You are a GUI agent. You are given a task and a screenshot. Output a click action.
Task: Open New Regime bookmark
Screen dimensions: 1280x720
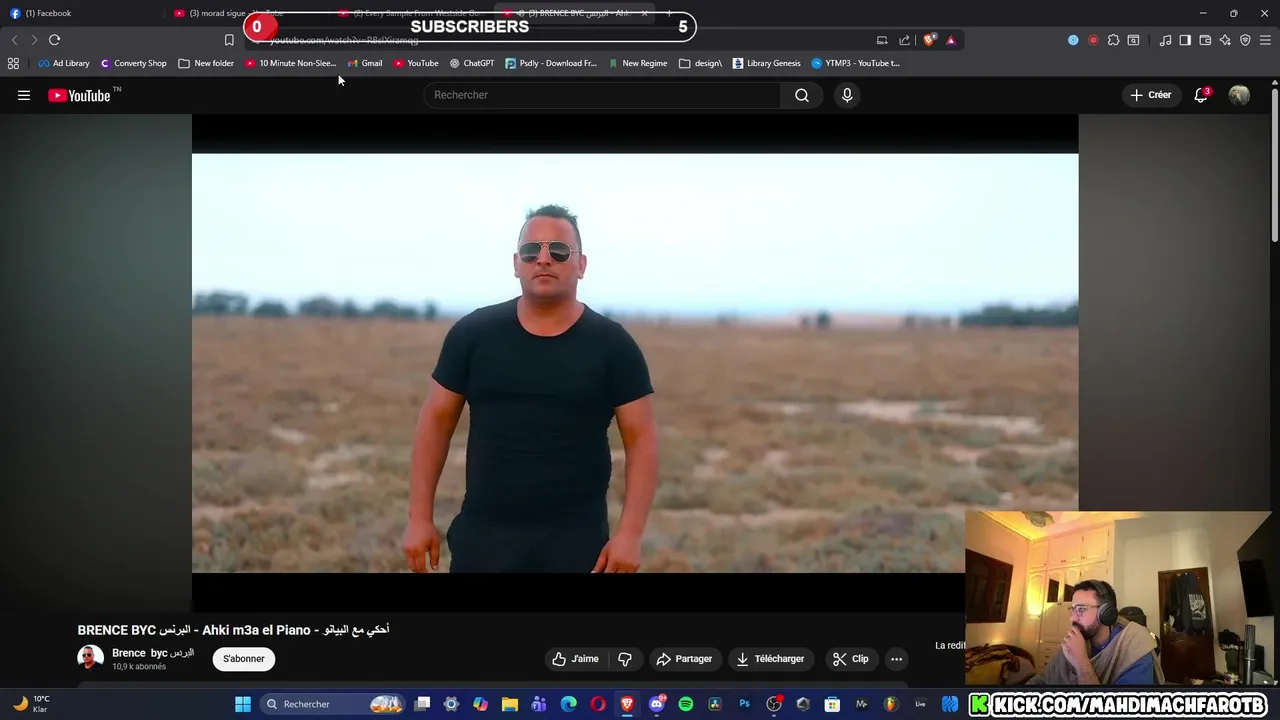point(638,63)
